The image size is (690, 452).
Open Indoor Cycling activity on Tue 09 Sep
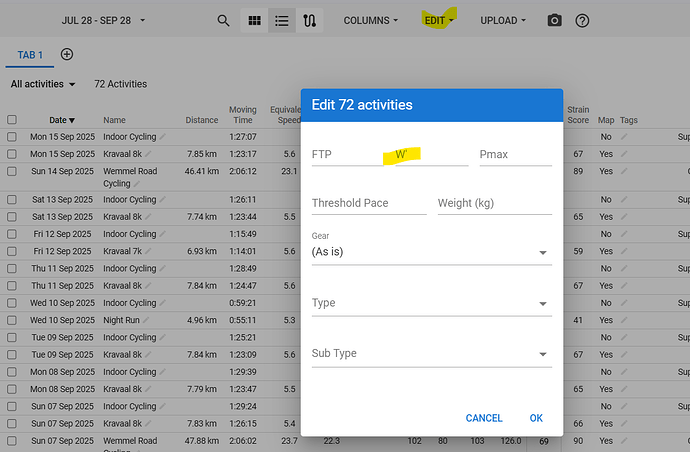tap(129, 337)
